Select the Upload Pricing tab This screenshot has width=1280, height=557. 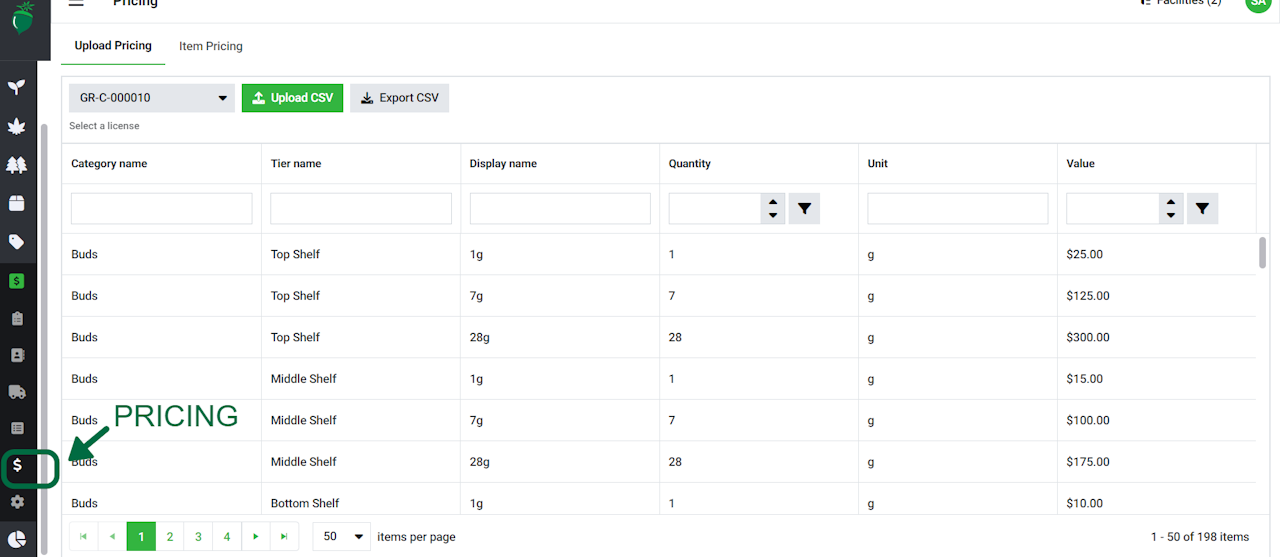coord(113,46)
